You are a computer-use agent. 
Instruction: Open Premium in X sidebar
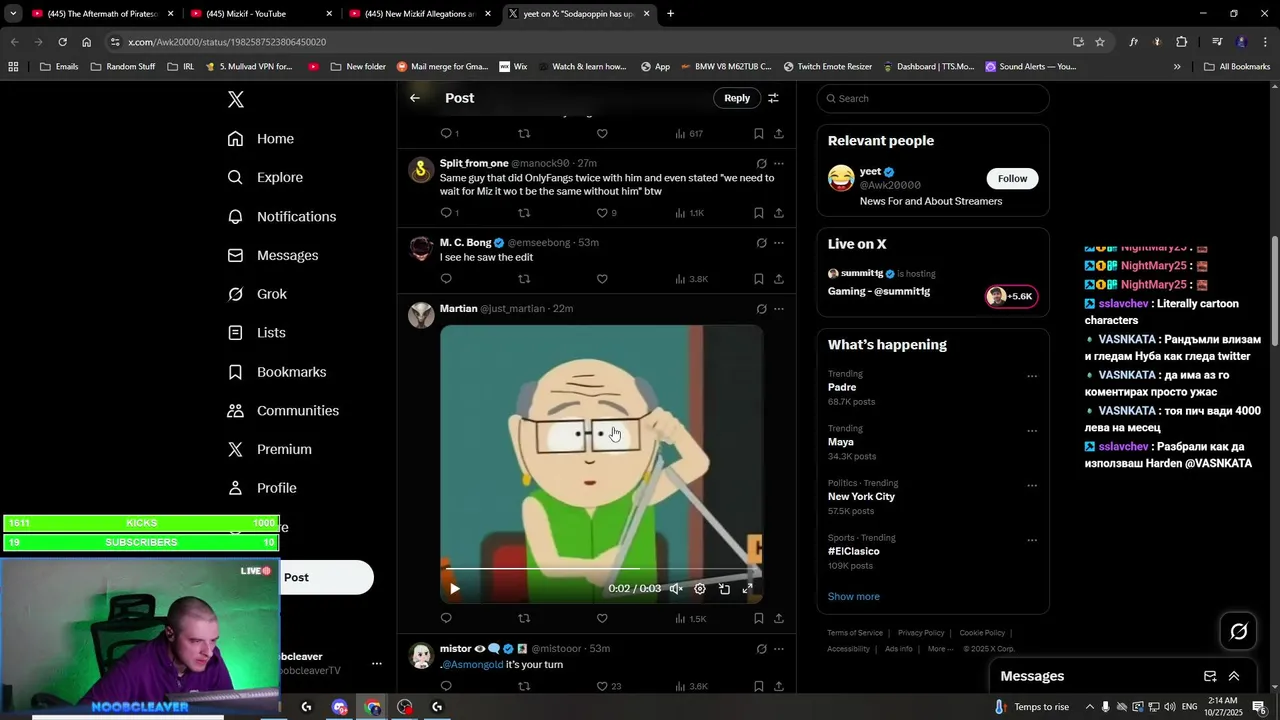coord(270,449)
